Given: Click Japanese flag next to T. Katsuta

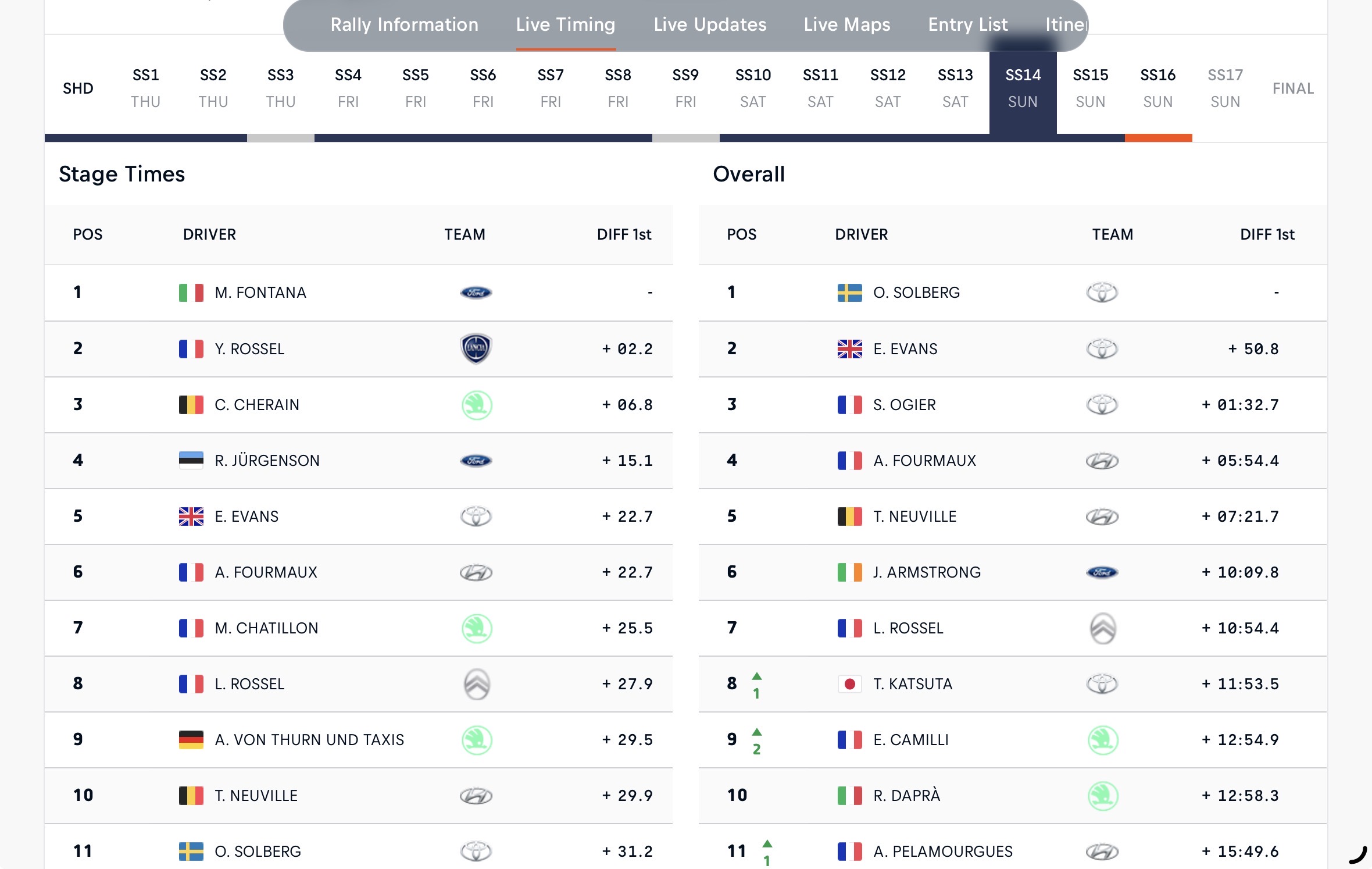Looking at the screenshot, I should [x=849, y=684].
